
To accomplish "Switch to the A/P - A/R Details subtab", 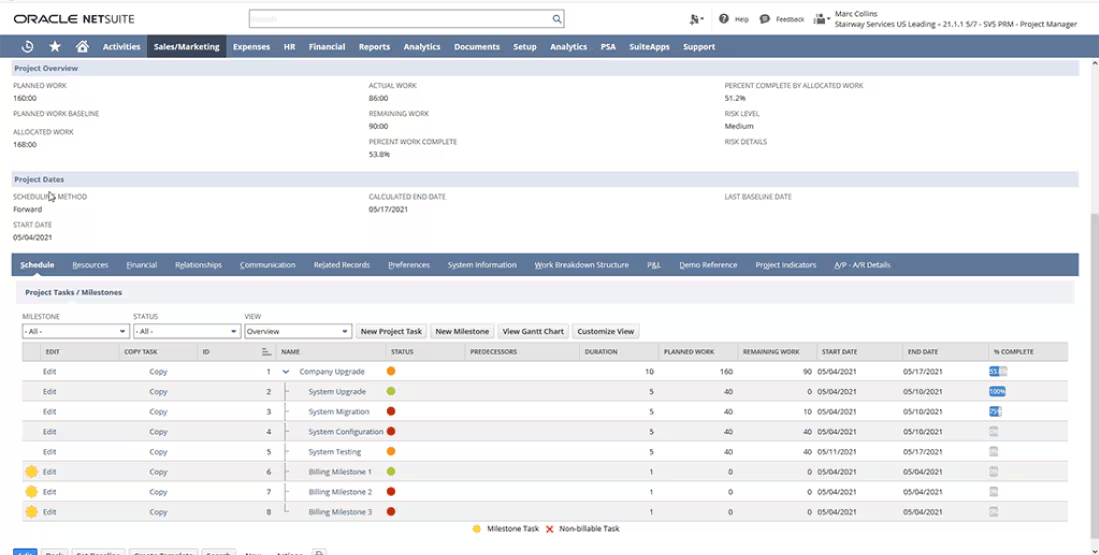I will point(862,265).
